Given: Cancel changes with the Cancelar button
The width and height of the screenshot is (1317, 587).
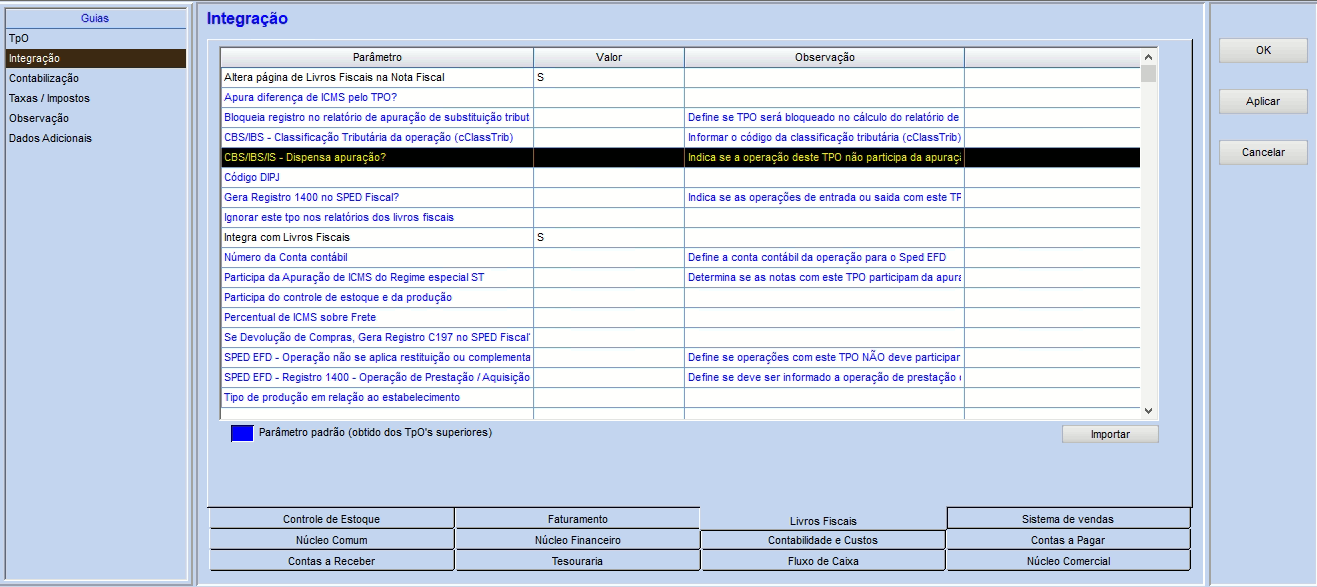Looking at the screenshot, I should 1262,153.
